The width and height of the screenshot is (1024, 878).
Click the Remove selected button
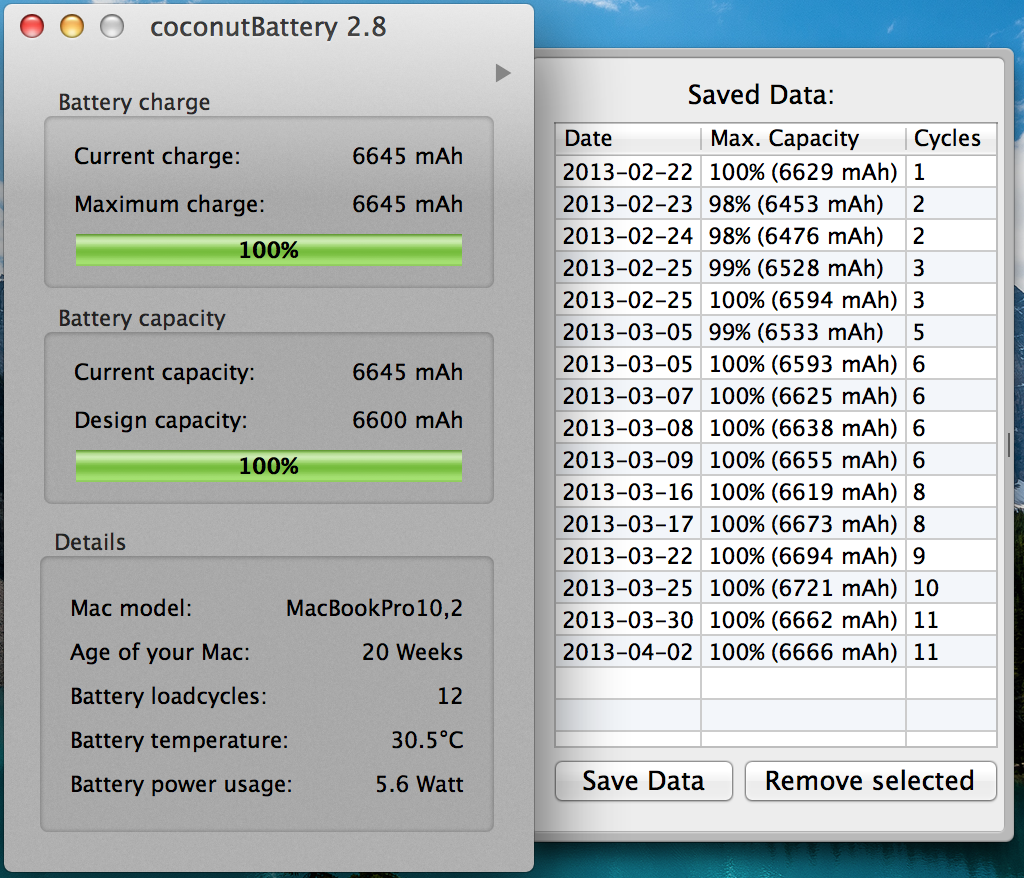(870, 781)
